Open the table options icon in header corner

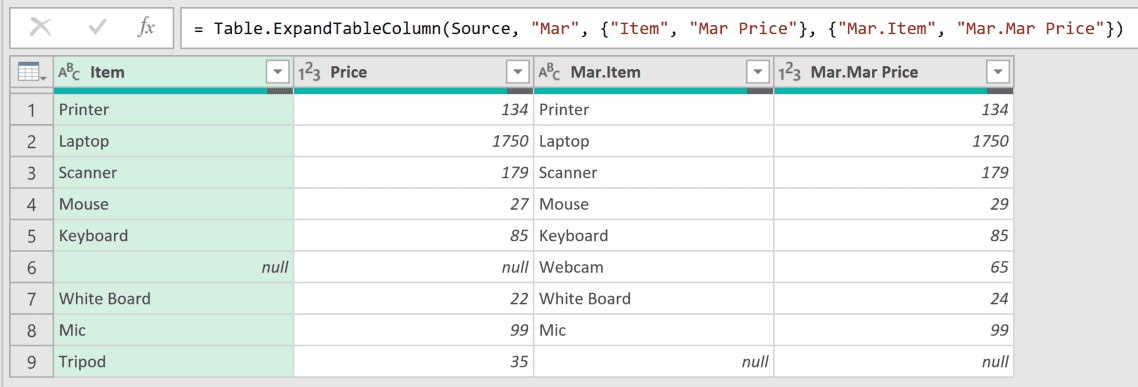[x=32, y=73]
